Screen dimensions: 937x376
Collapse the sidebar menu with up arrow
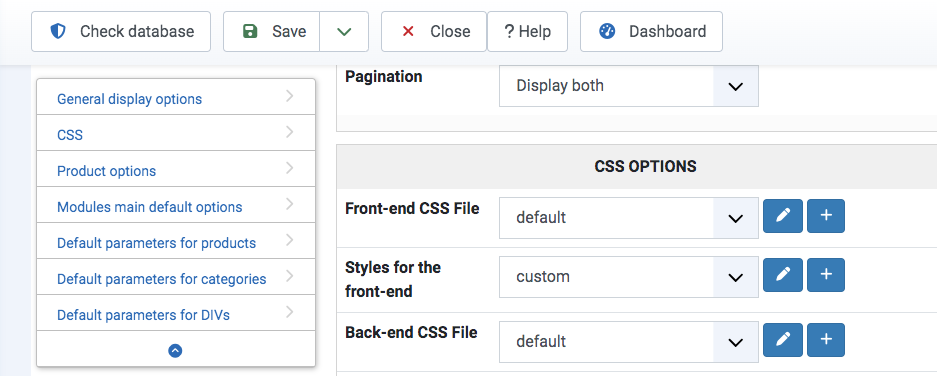175,350
